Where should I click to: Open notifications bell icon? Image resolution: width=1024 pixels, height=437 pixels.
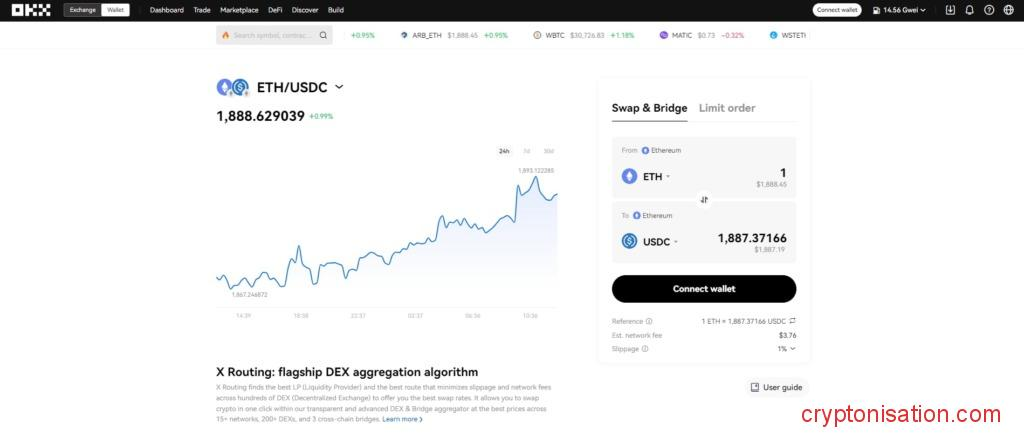tap(969, 10)
